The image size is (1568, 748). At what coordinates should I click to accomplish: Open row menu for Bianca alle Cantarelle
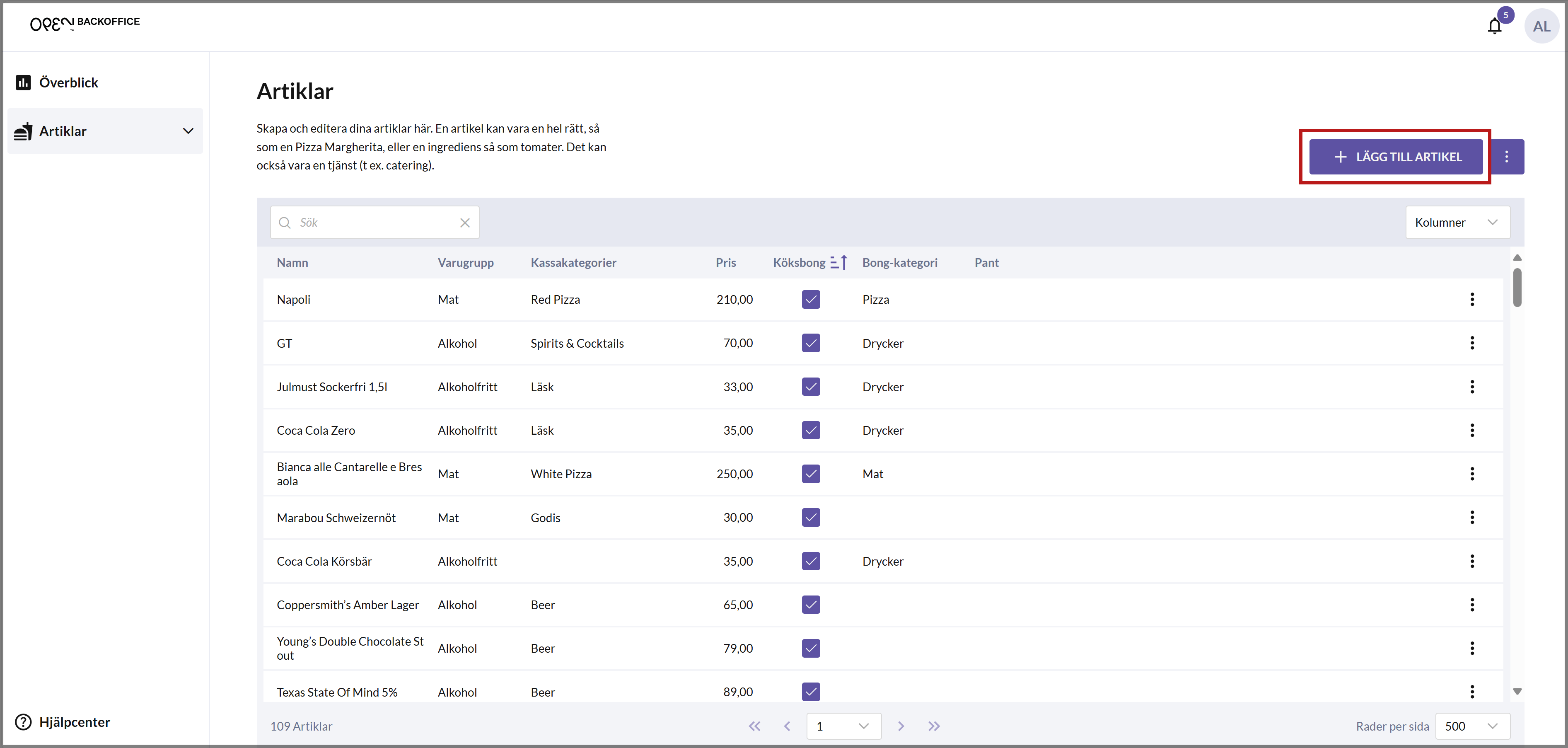(1472, 474)
